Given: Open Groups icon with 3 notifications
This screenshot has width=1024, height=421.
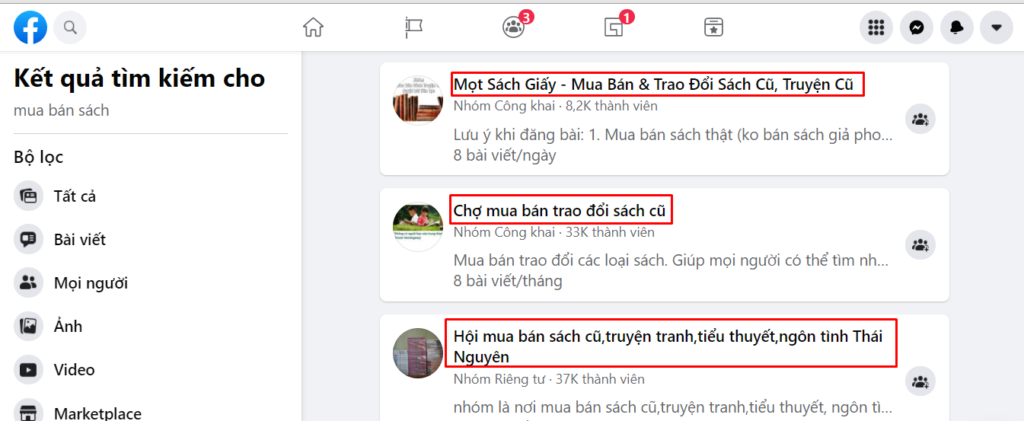Looking at the screenshot, I should [513, 27].
